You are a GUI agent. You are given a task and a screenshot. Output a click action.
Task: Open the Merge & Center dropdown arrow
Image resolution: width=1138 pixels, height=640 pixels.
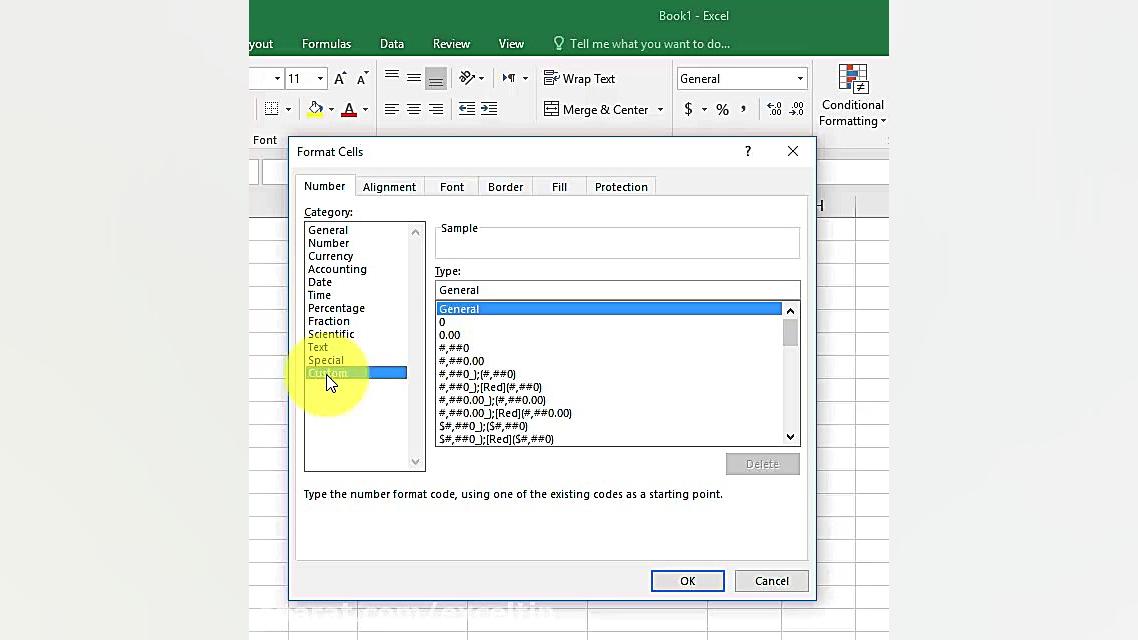coord(660,110)
